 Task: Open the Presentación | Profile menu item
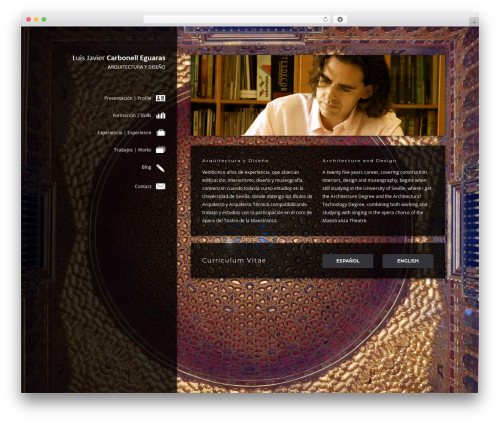click(127, 98)
